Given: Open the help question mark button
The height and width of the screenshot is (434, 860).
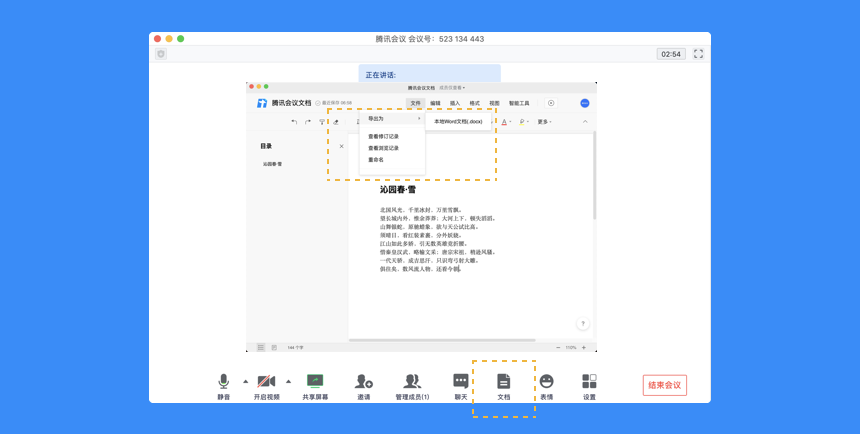Looking at the screenshot, I should tap(583, 324).
